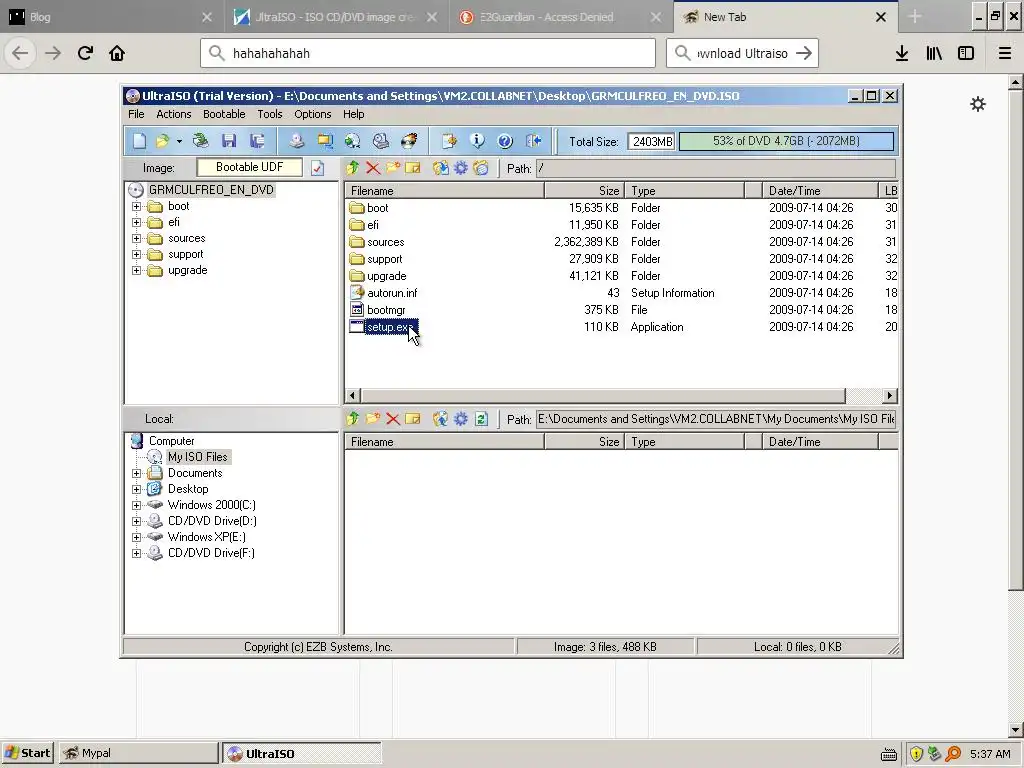Open the Help menu
1024x768 pixels.
[x=353, y=114]
